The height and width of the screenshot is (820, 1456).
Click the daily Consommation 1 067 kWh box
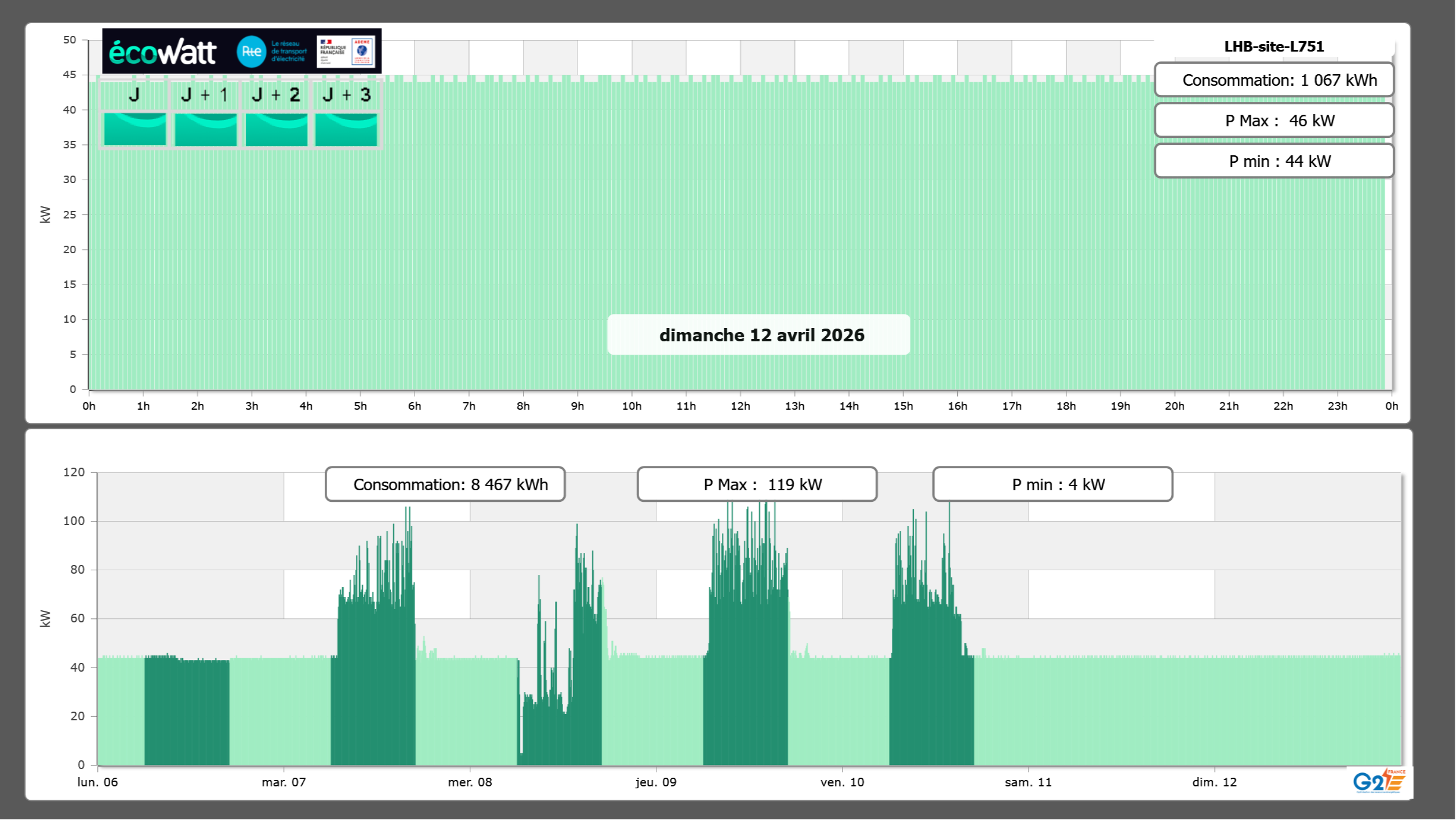pos(1273,80)
